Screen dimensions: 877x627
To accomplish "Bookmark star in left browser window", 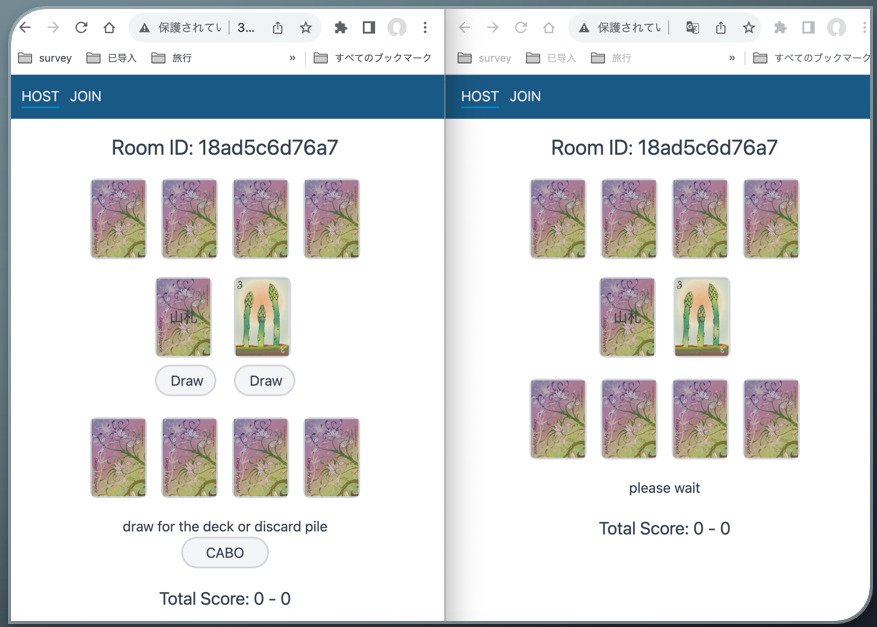I will click(x=305, y=27).
